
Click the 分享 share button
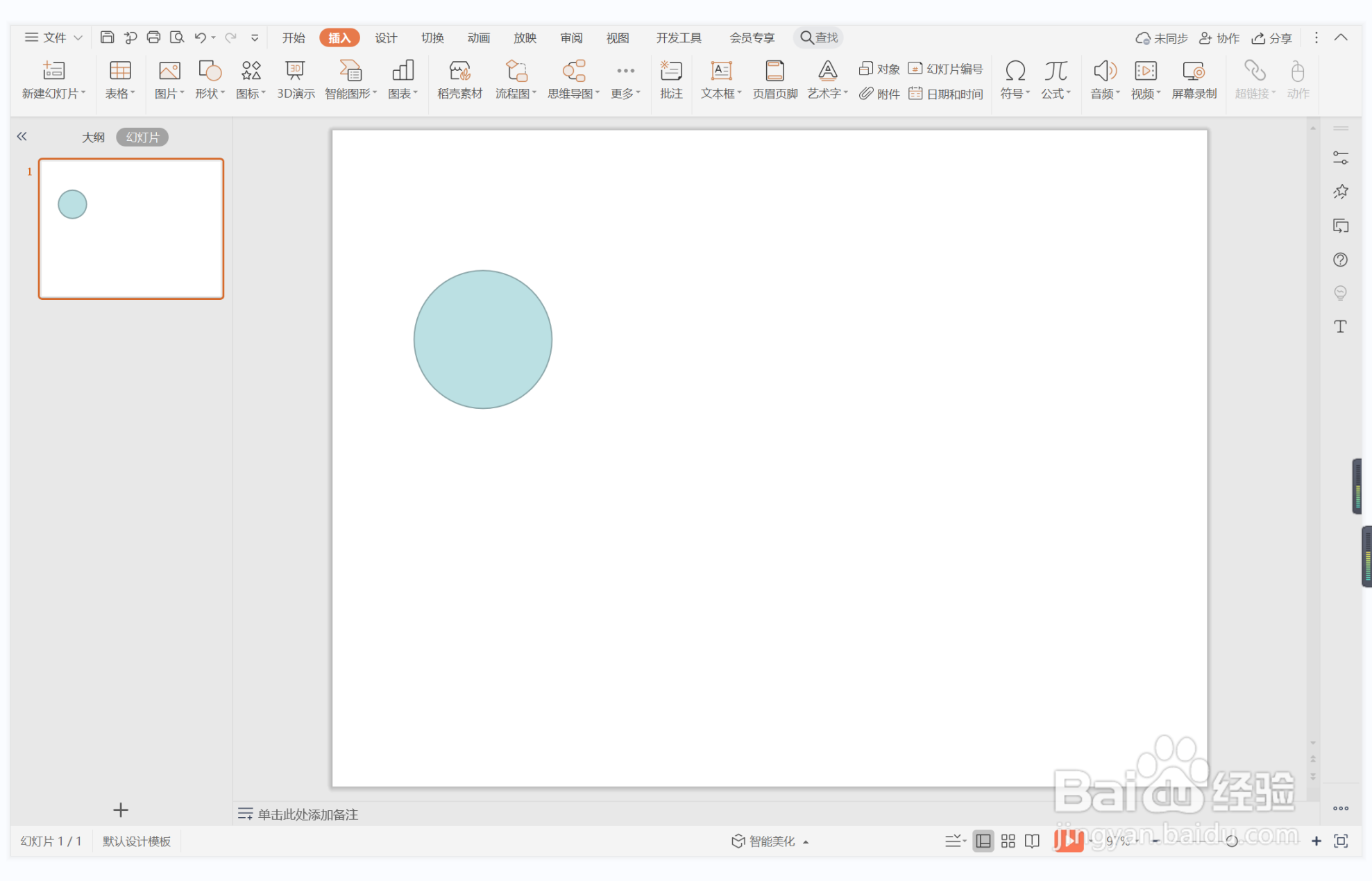1271,38
